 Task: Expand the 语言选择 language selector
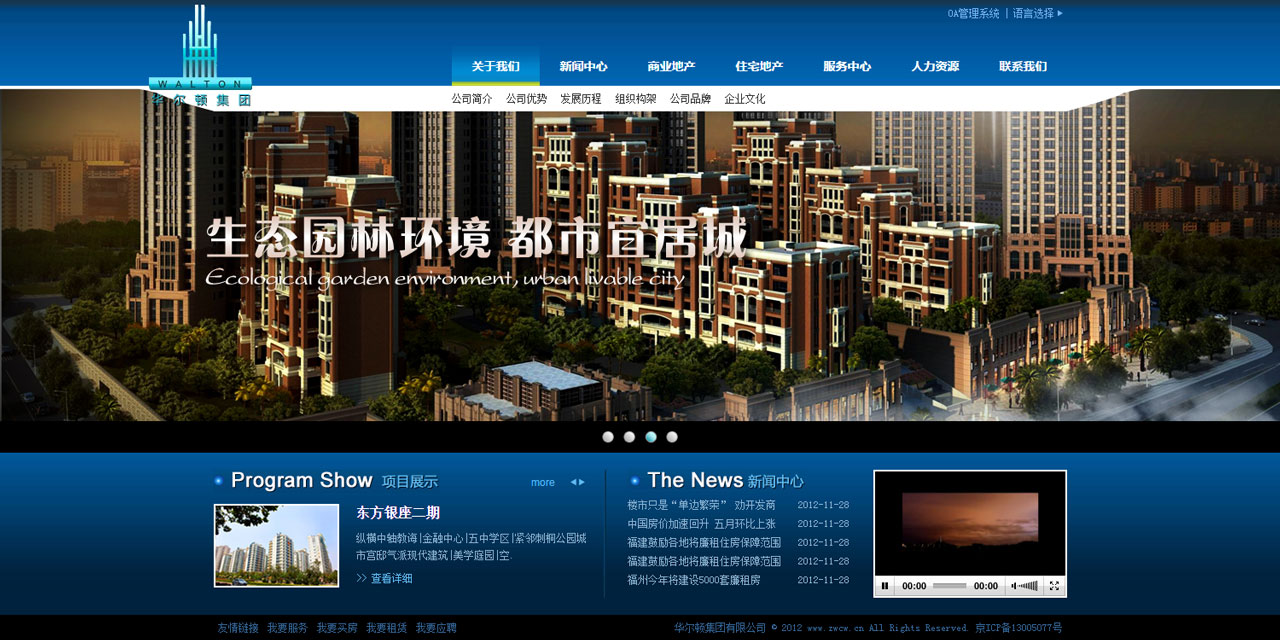tap(1038, 14)
